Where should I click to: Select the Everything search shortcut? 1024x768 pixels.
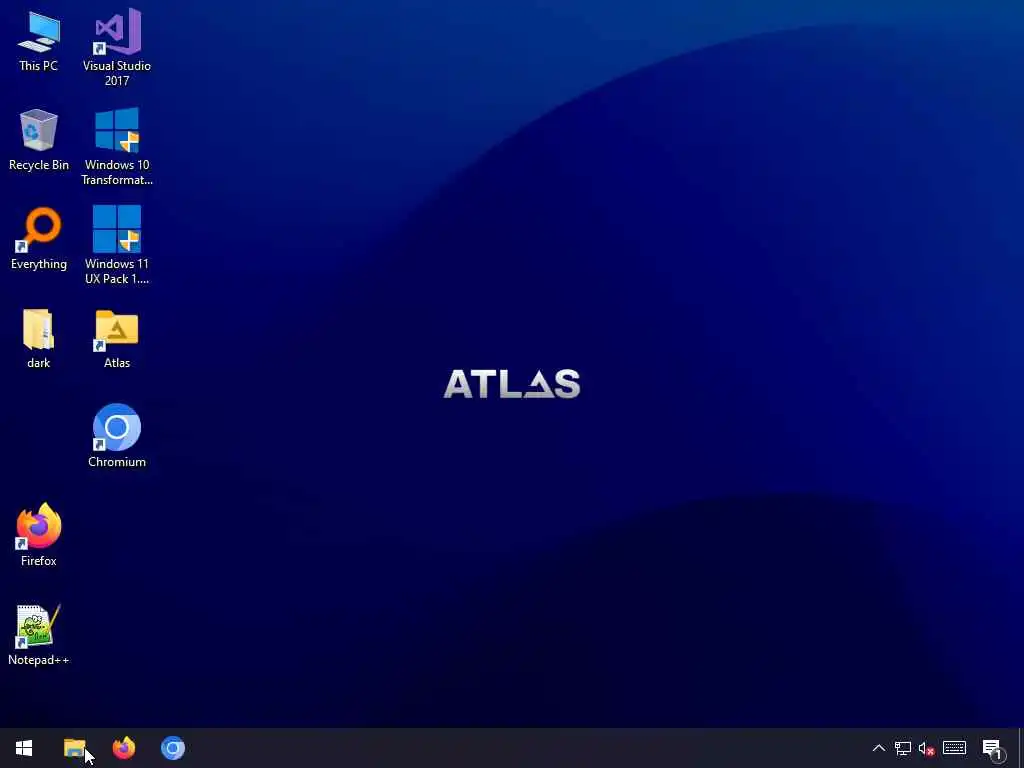(39, 239)
